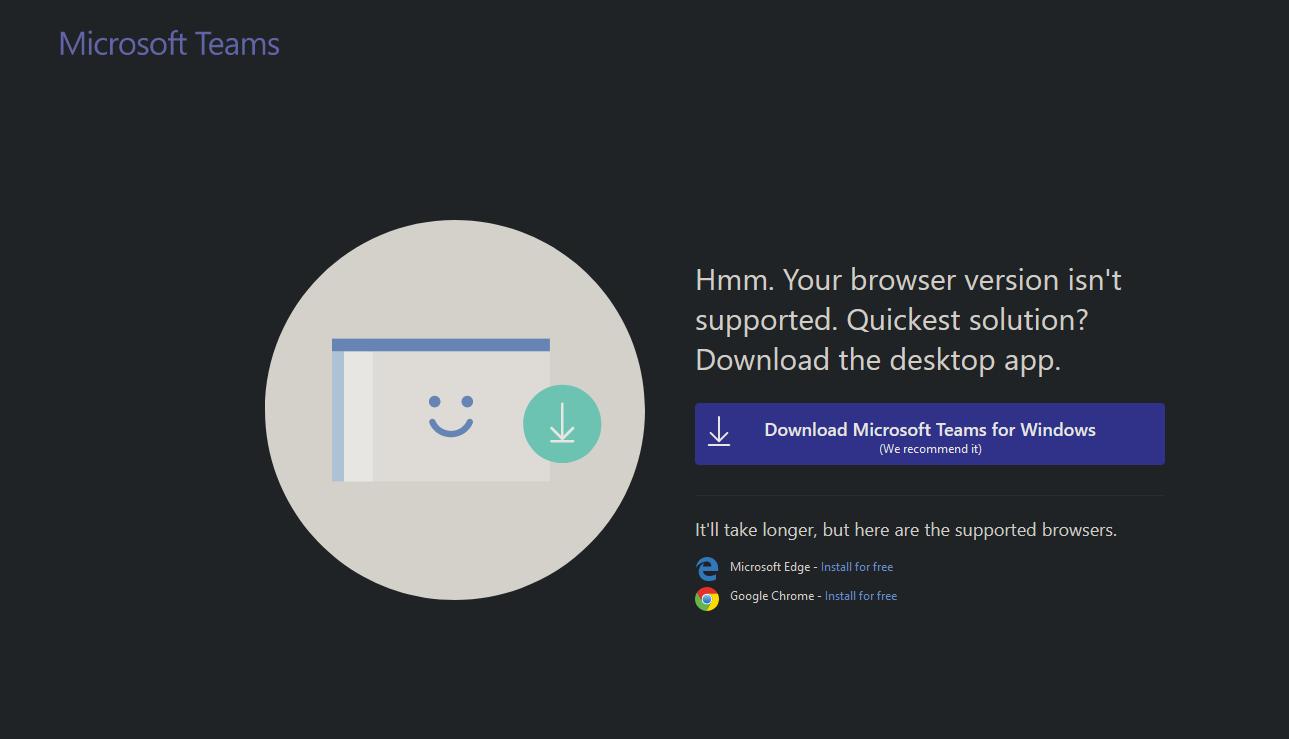Screen dimensions: 1289x739
Task: Click the teal download badge on the illustration
Action: [x=562, y=424]
